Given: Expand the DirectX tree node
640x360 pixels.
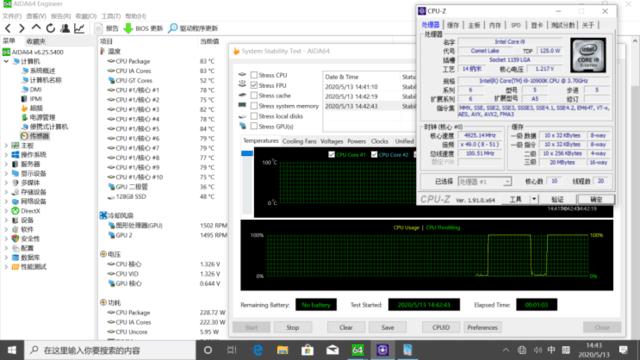Looking at the screenshot, I should pos(6,211).
